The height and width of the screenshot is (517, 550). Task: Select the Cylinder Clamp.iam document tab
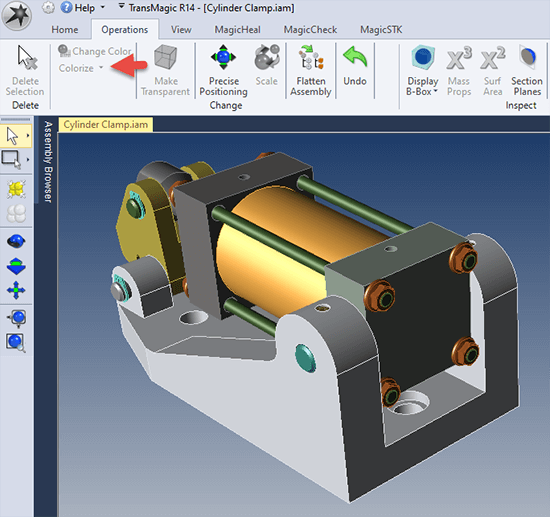coord(106,125)
